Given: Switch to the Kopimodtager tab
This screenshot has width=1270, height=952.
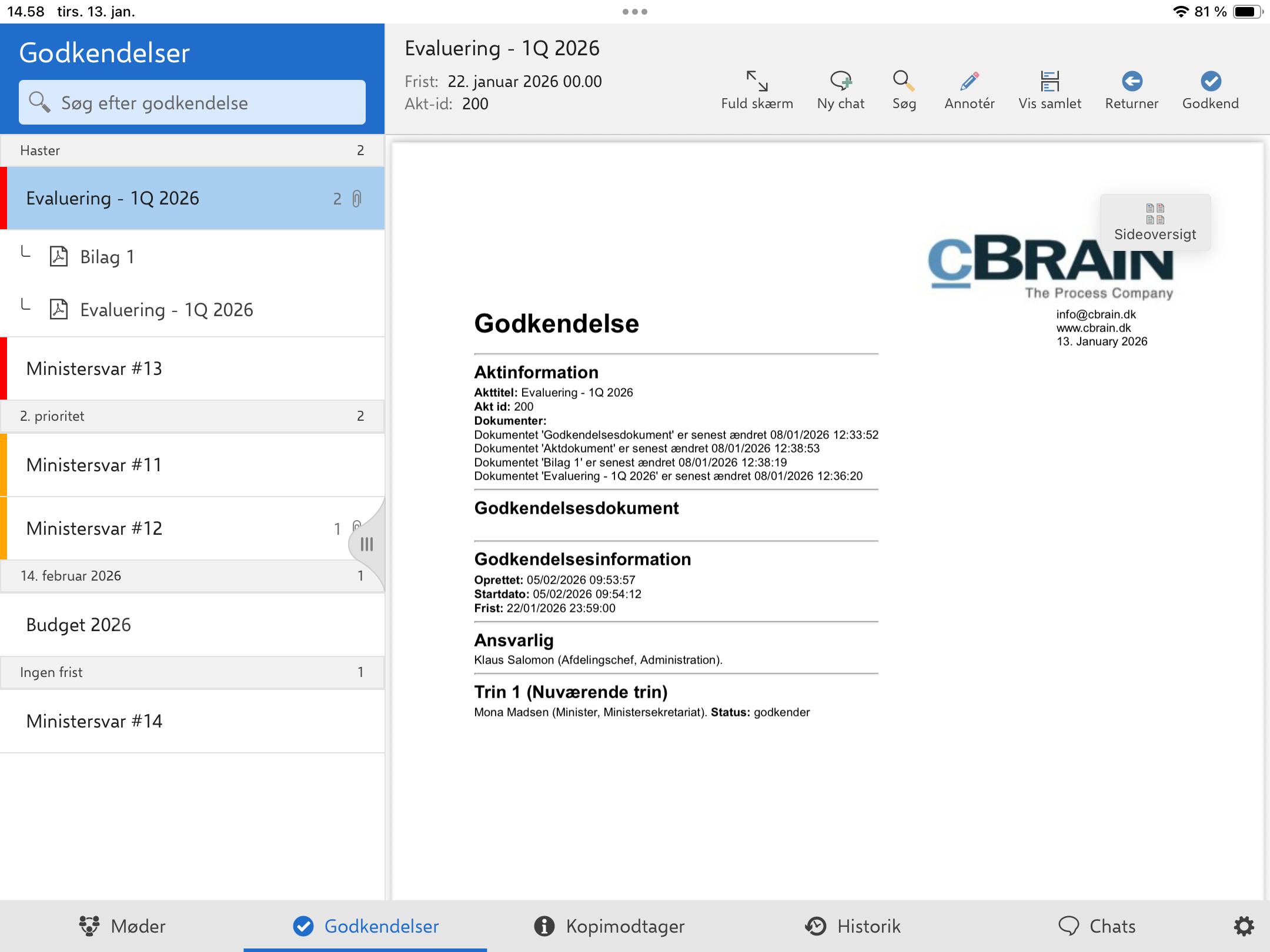Looking at the screenshot, I should click(609, 926).
